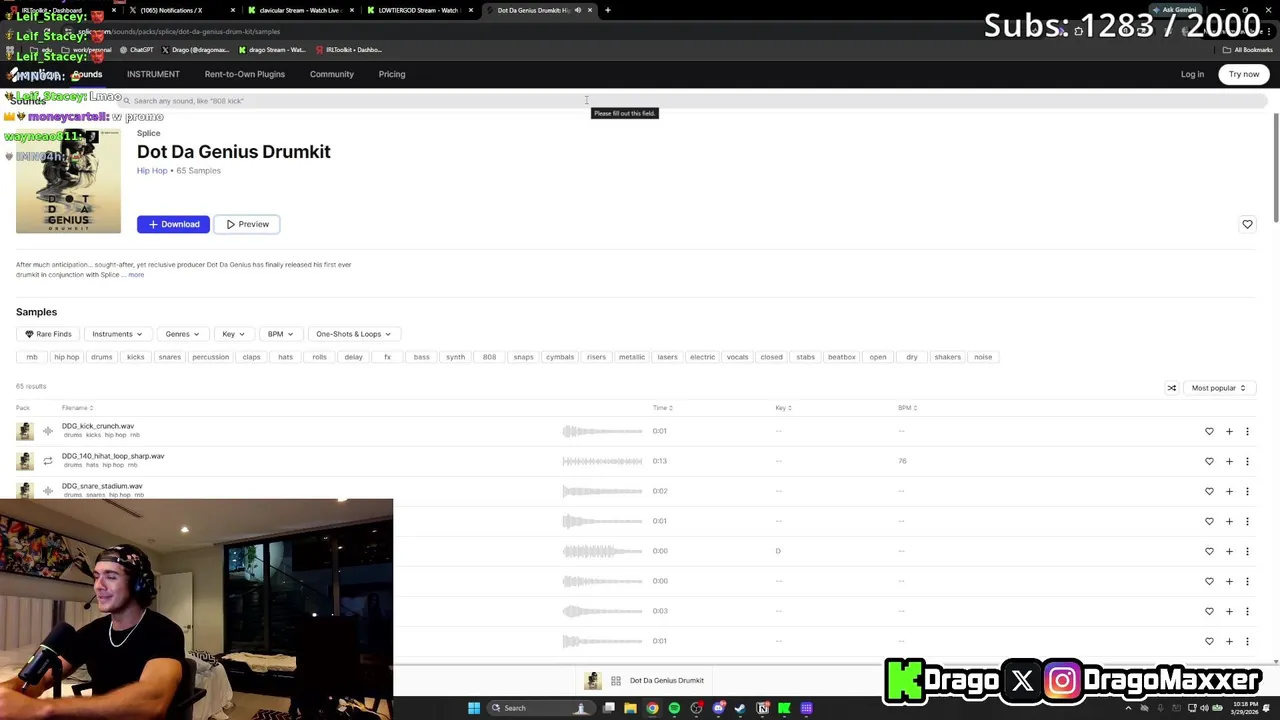Toggle the '808' tag filter

pos(489,357)
